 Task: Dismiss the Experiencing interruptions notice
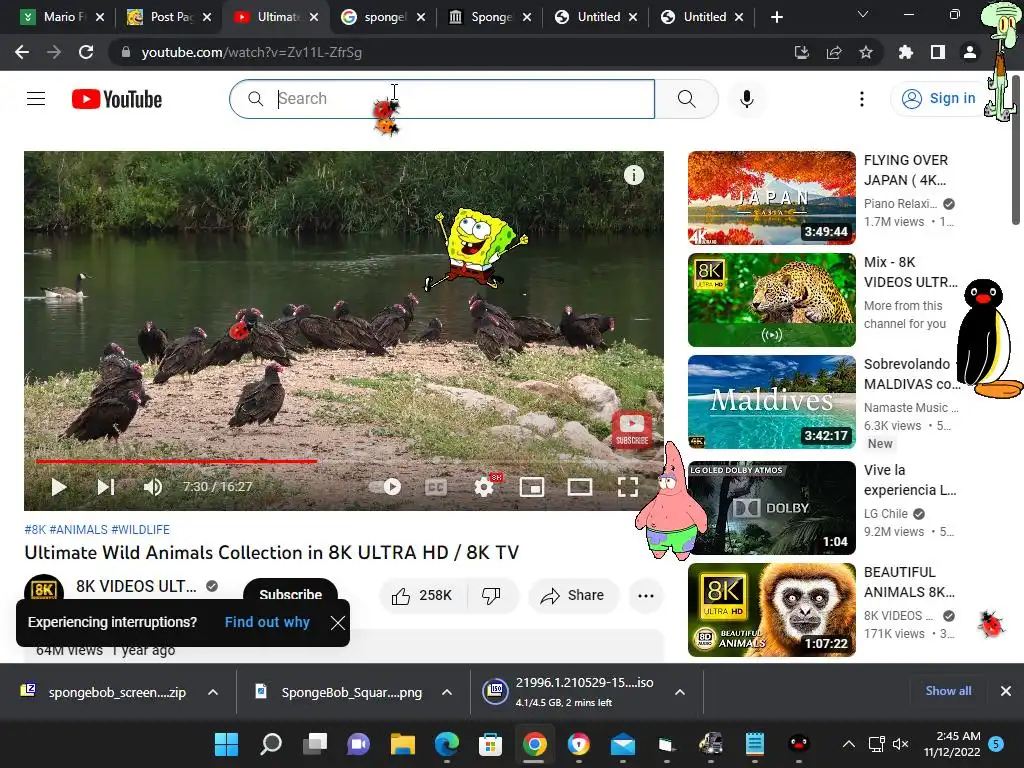tap(338, 622)
